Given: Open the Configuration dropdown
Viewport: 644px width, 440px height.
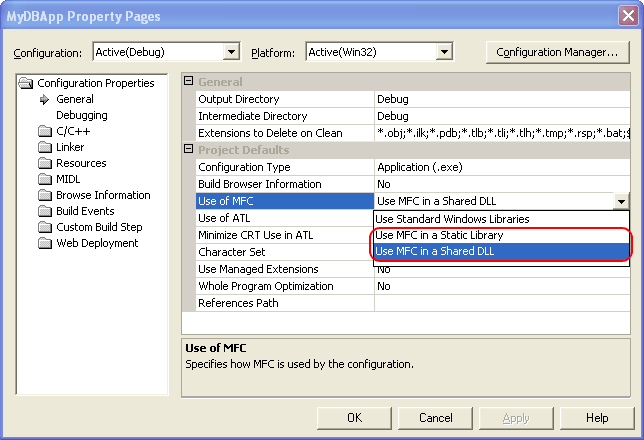Looking at the screenshot, I should [x=232, y=52].
